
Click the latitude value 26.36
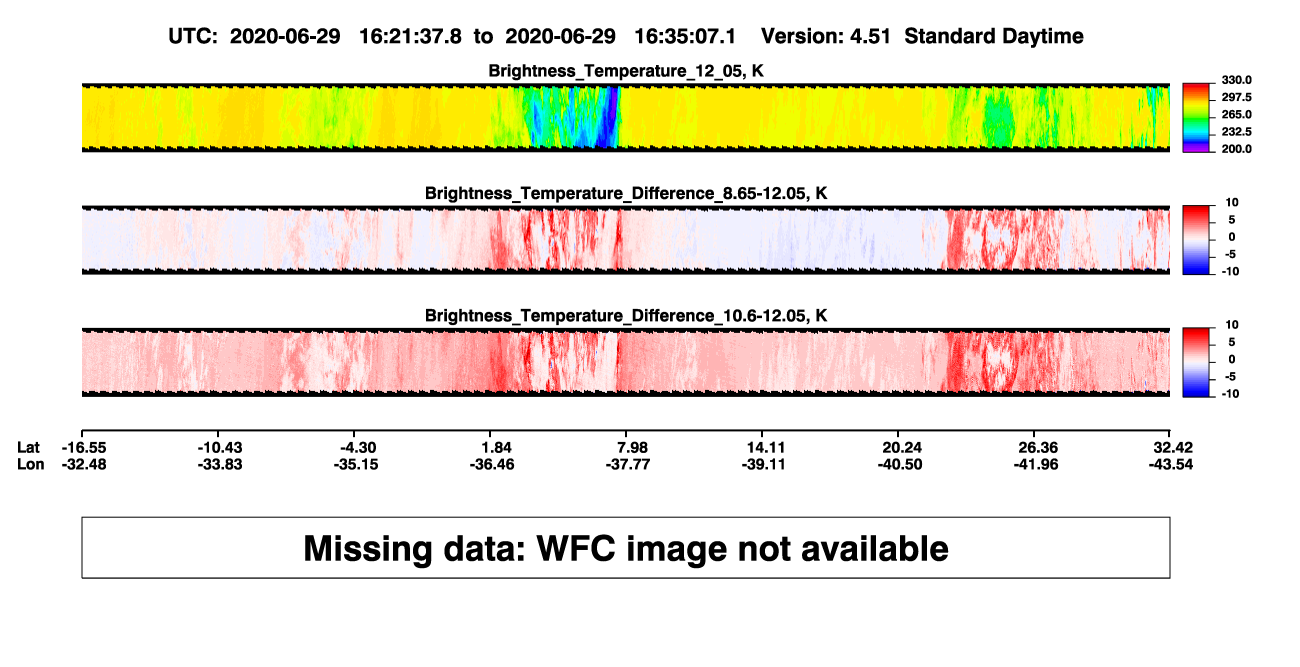pyautogui.click(x=1037, y=447)
